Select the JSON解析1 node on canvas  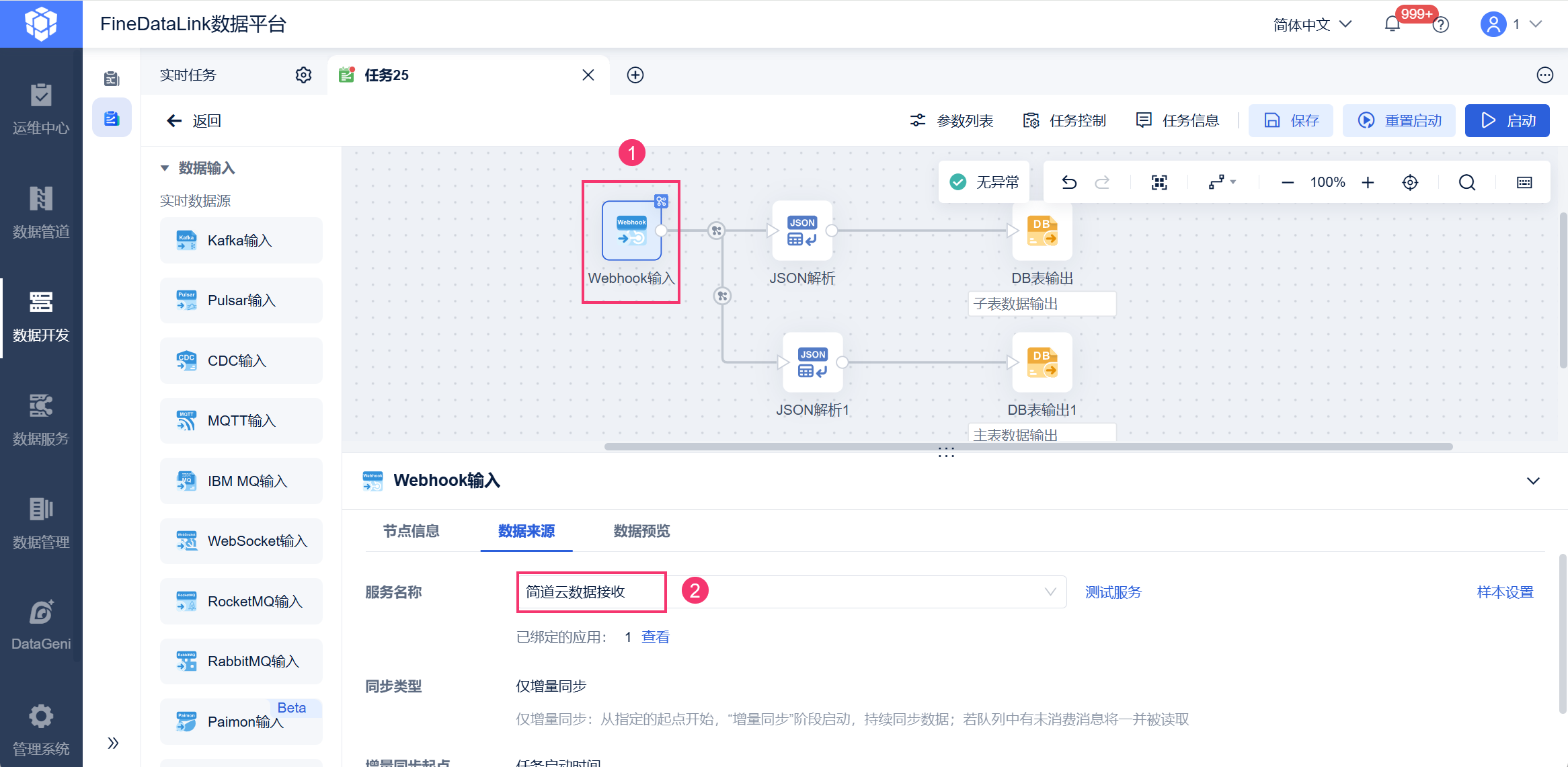[x=813, y=362]
